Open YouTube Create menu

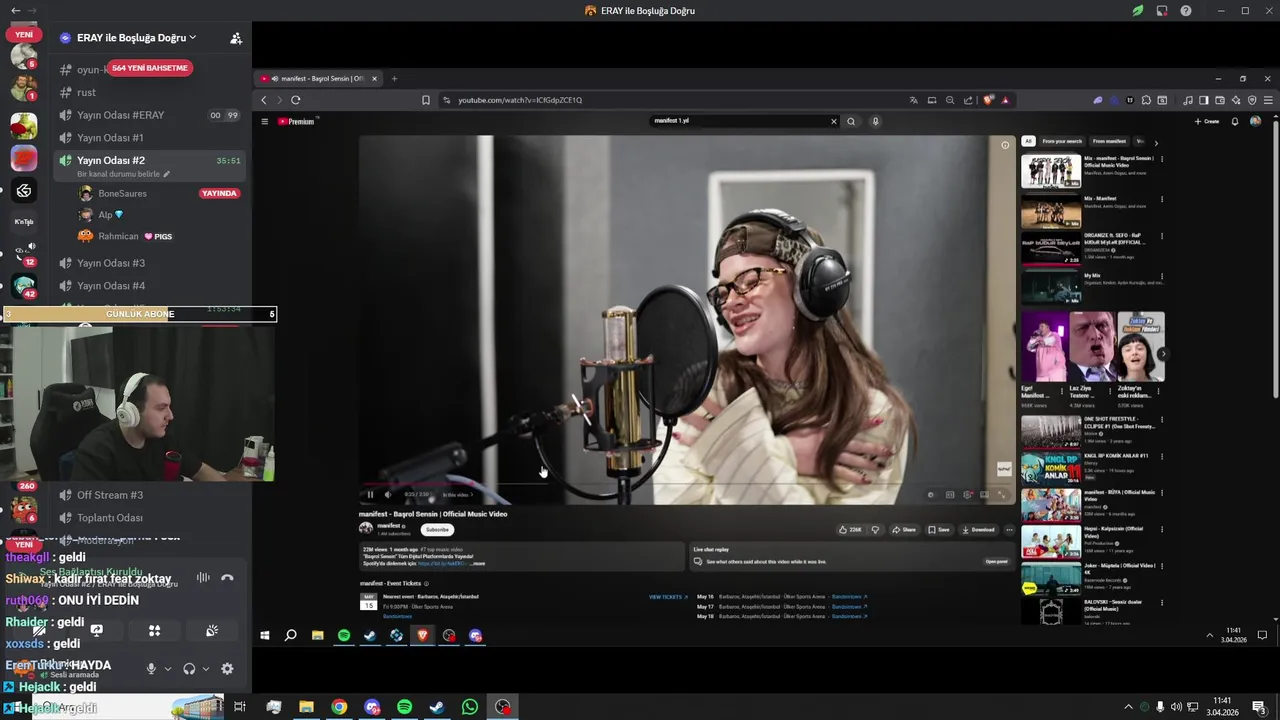pos(1207,121)
